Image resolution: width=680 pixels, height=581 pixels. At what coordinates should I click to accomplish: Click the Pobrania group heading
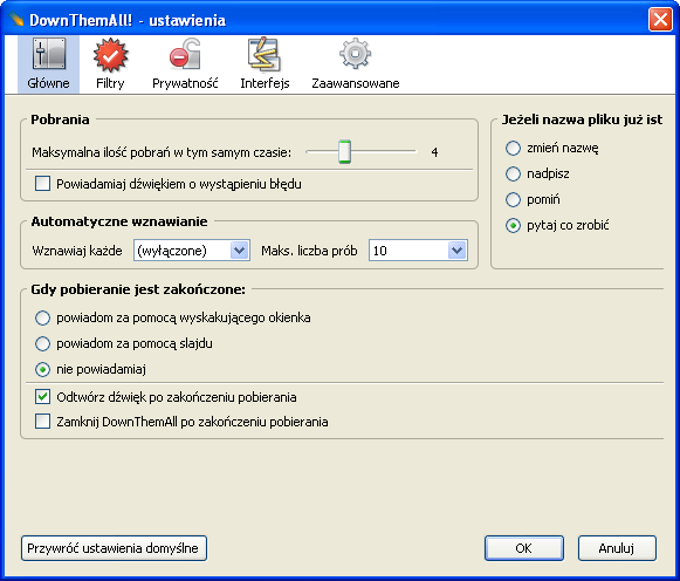pyautogui.click(x=60, y=120)
